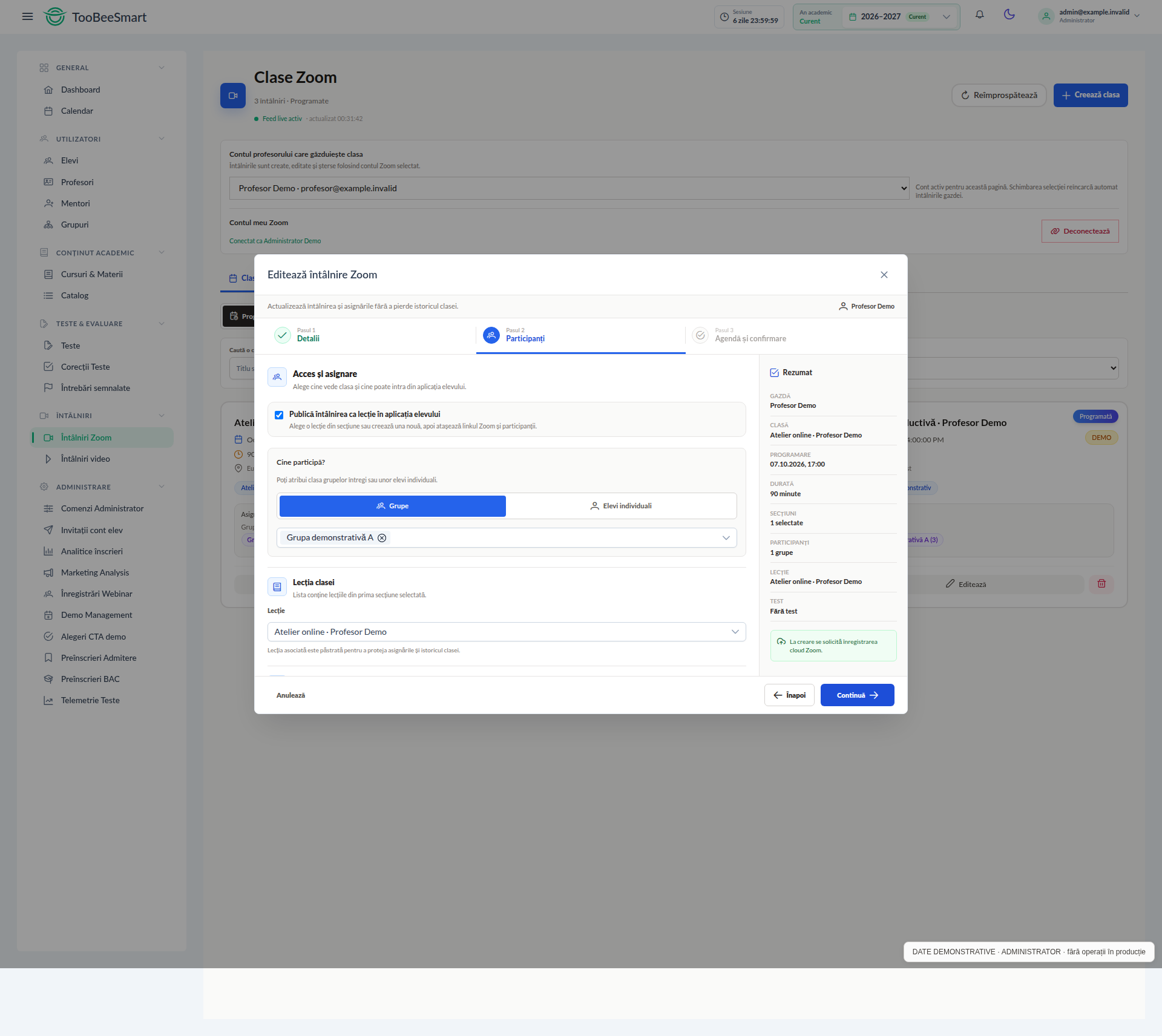Screen dimensions: 1162x1036
Task: Select Pasul 2 Participanți step
Action: pos(580,335)
